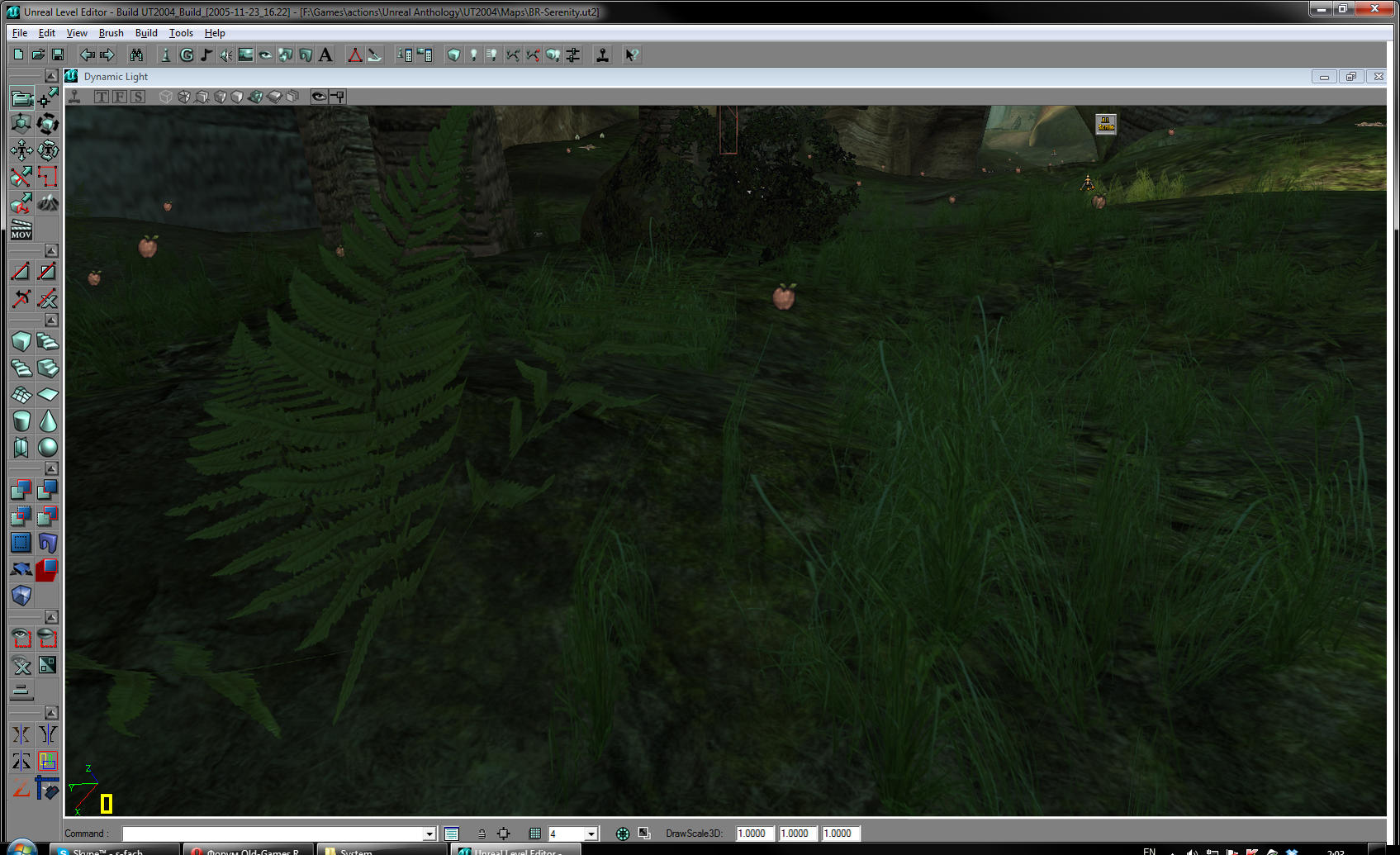Image resolution: width=1400 pixels, height=855 pixels.
Task: Open the View menu
Action: point(77,33)
